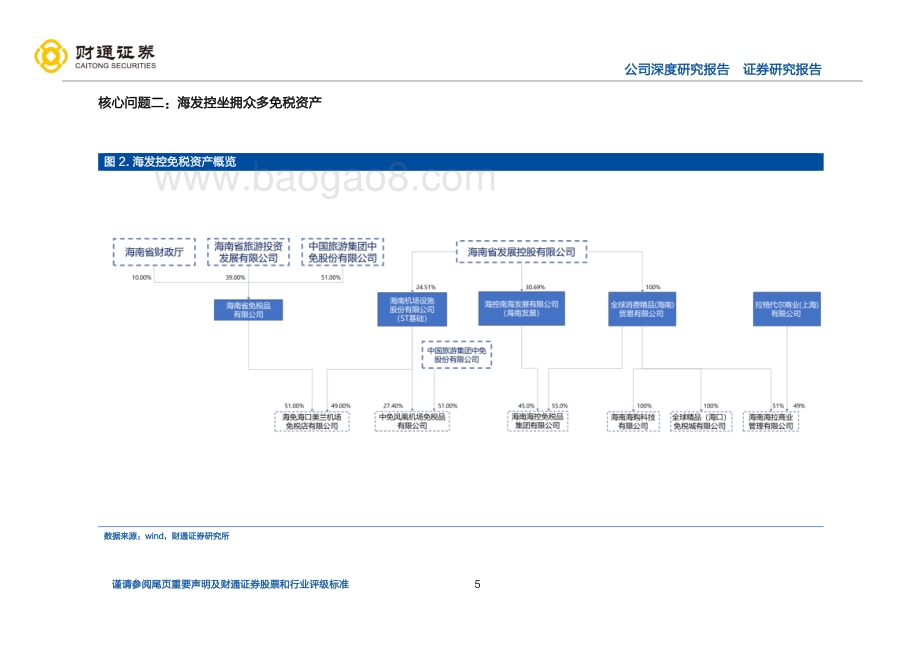920x651 pixels.
Task: Click the 100% label above 海南海购科技
Action: tap(644, 406)
